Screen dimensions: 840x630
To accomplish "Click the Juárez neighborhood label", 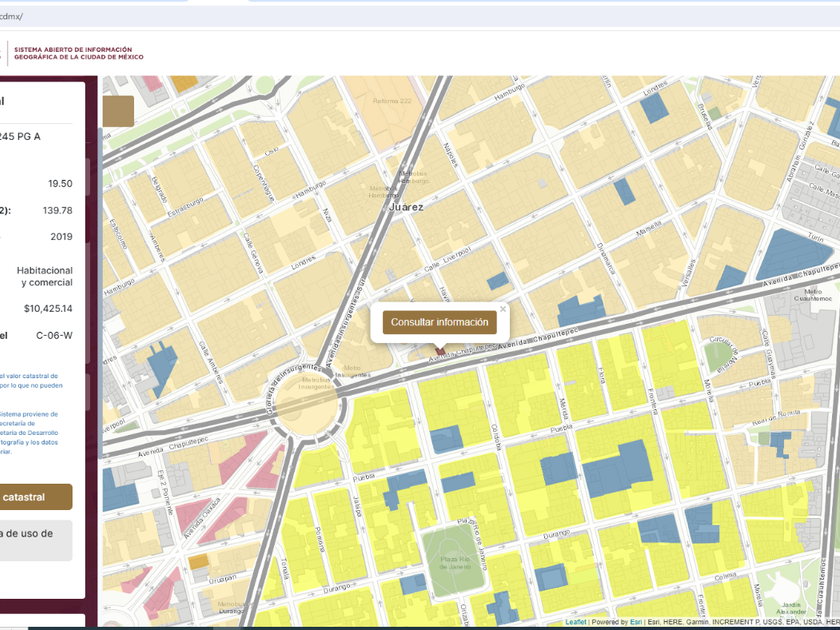I will coord(407,207).
